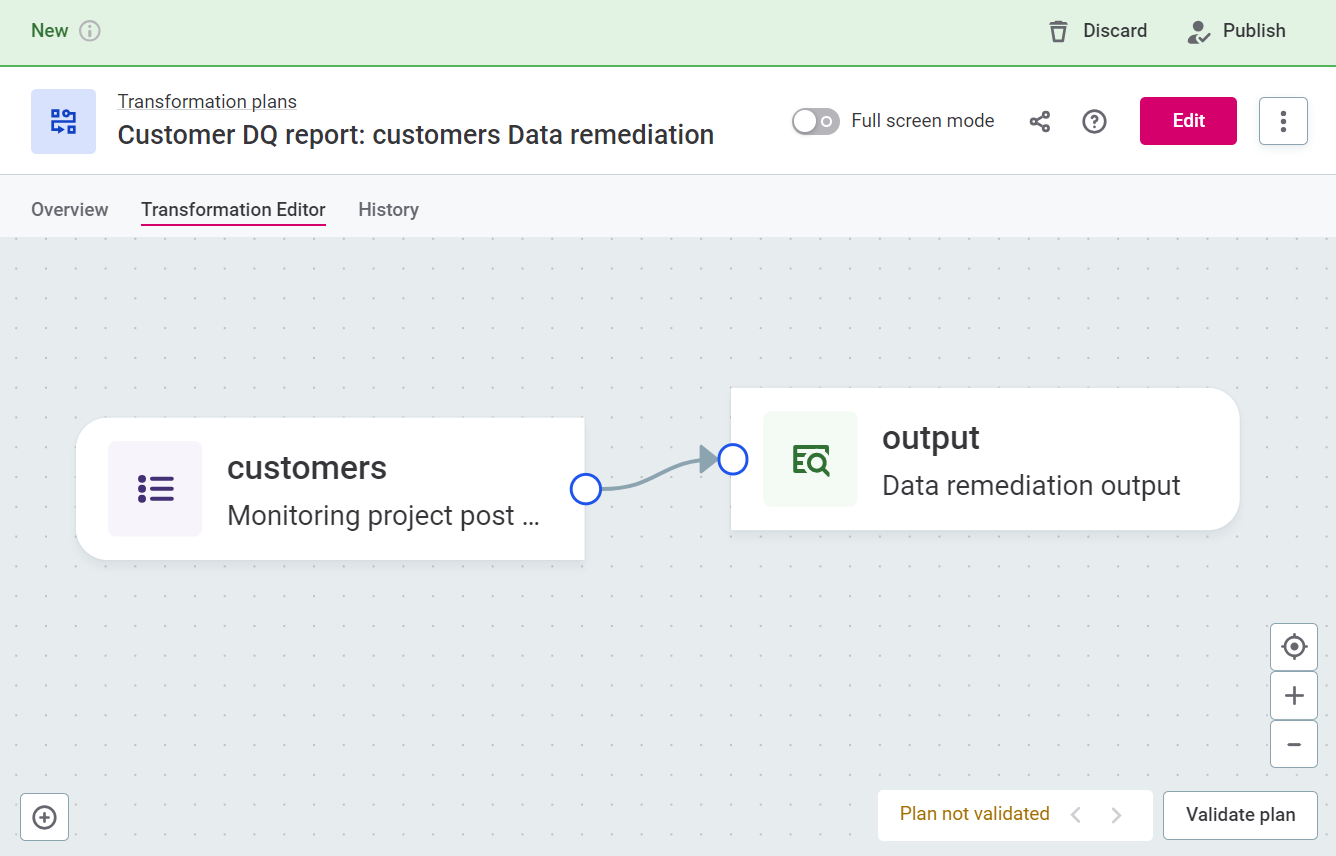Zoom out on the canvas with minus
1336x856 pixels.
(1293, 744)
